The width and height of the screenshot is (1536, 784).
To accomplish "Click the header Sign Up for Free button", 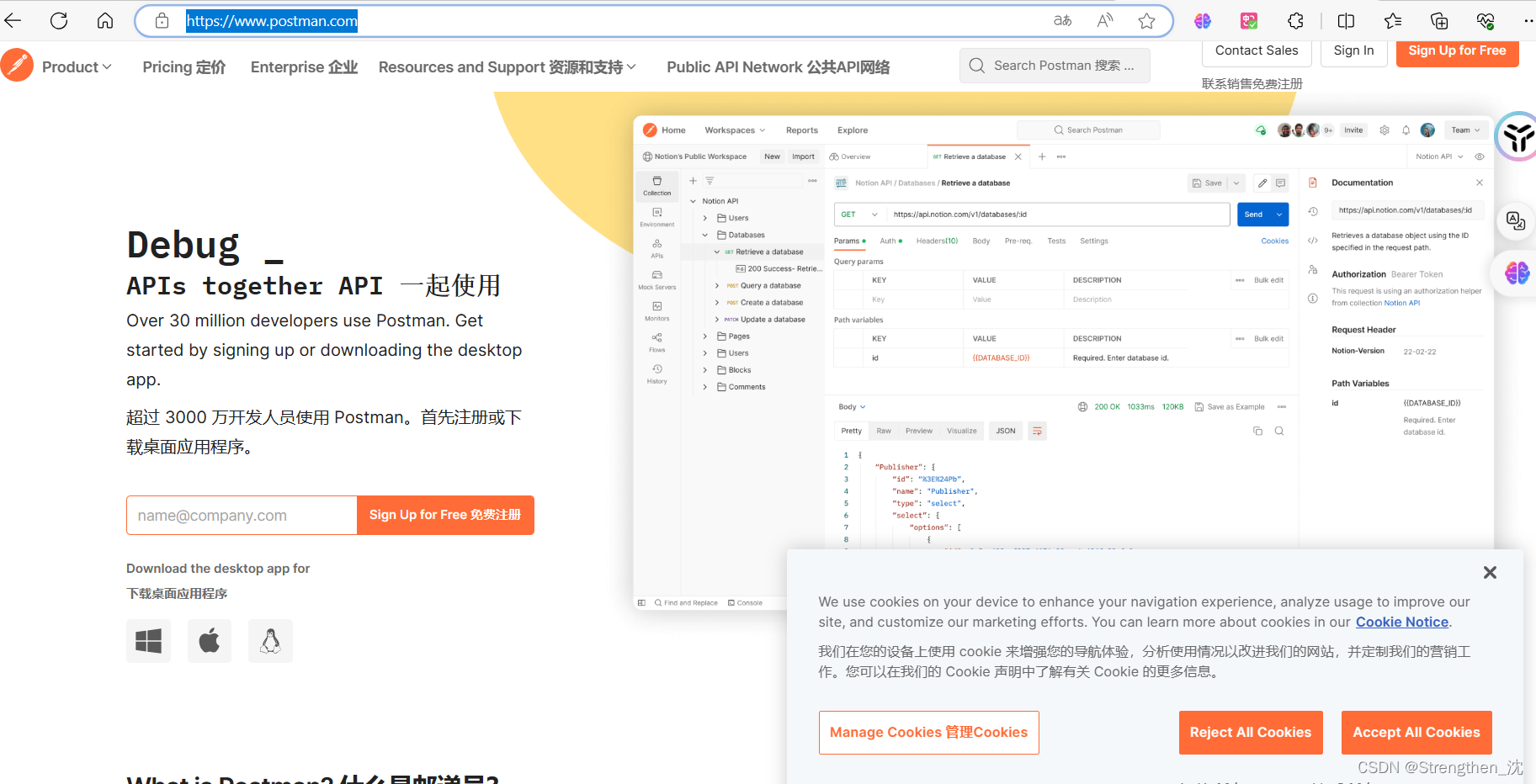I will 1457,51.
